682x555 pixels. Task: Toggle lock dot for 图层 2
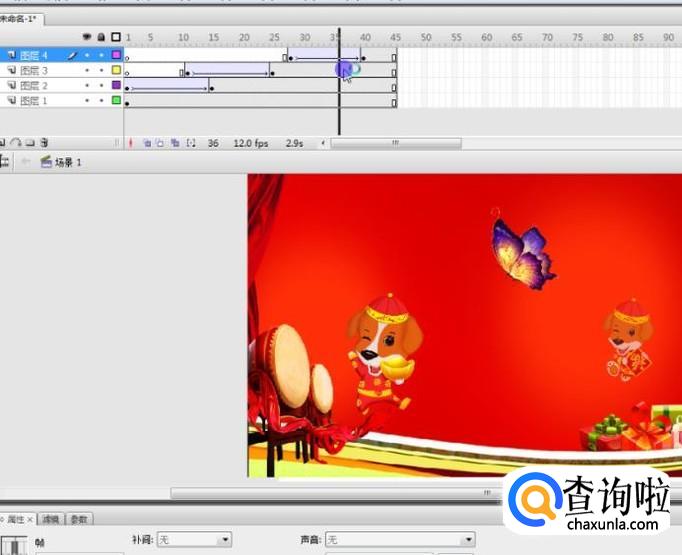[101, 86]
